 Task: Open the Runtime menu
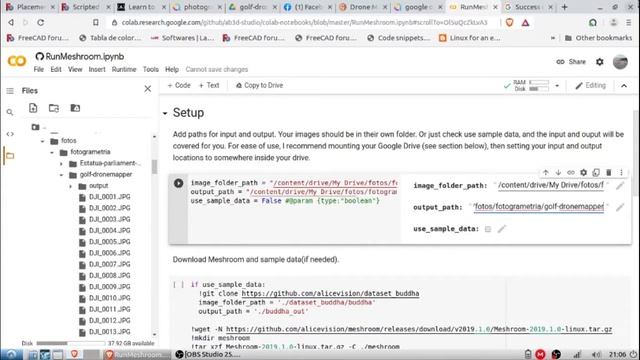tap(124, 69)
